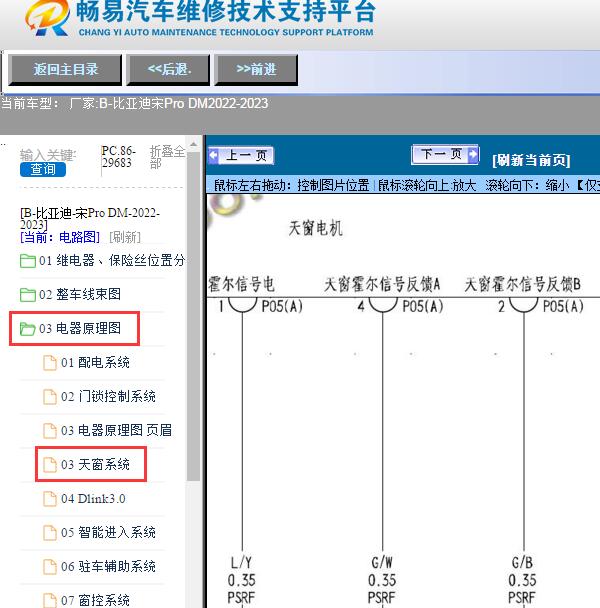Click the sidebar scrollbar up arrow

point(193,145)
